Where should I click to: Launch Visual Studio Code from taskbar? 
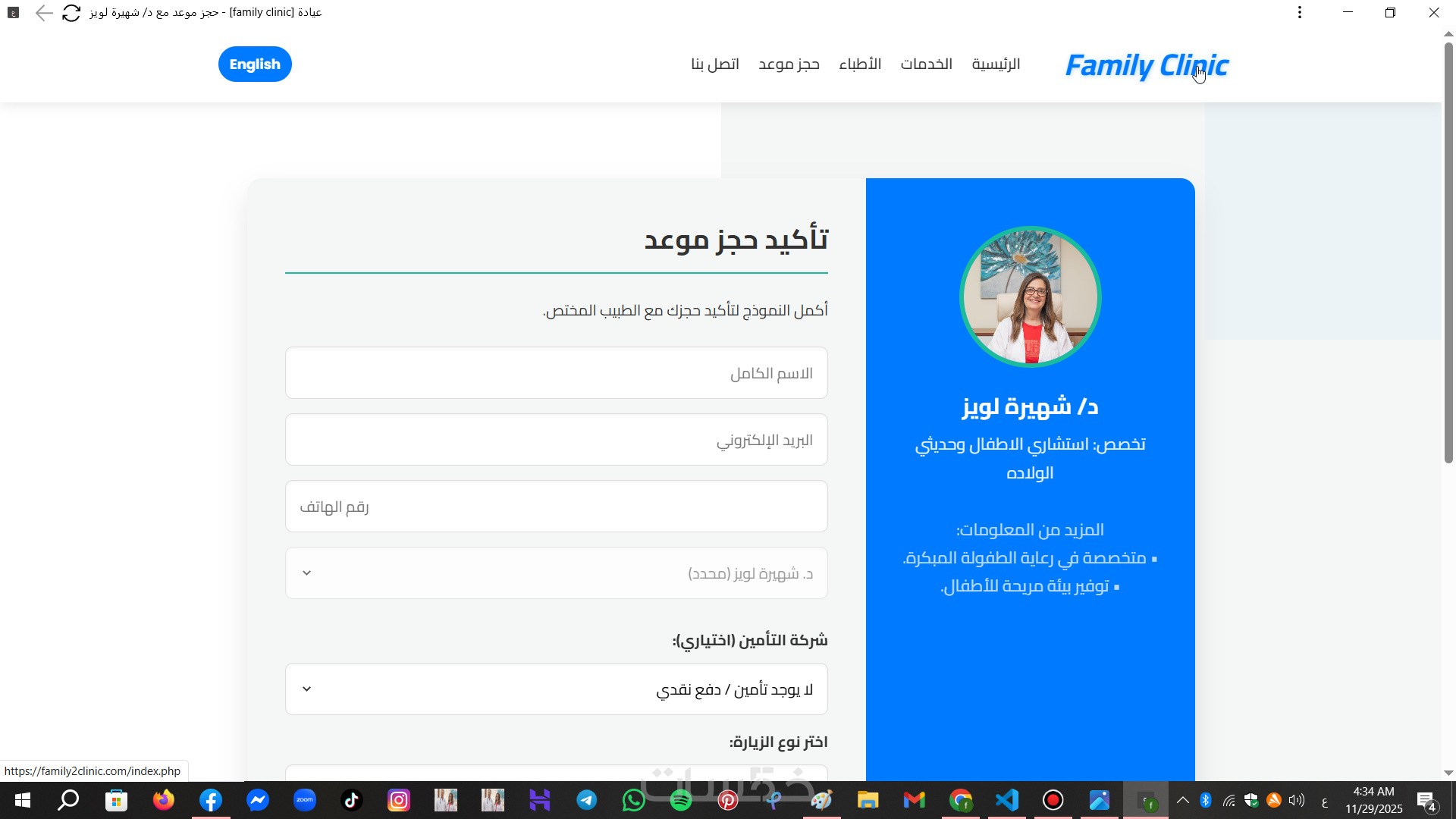1007,800
